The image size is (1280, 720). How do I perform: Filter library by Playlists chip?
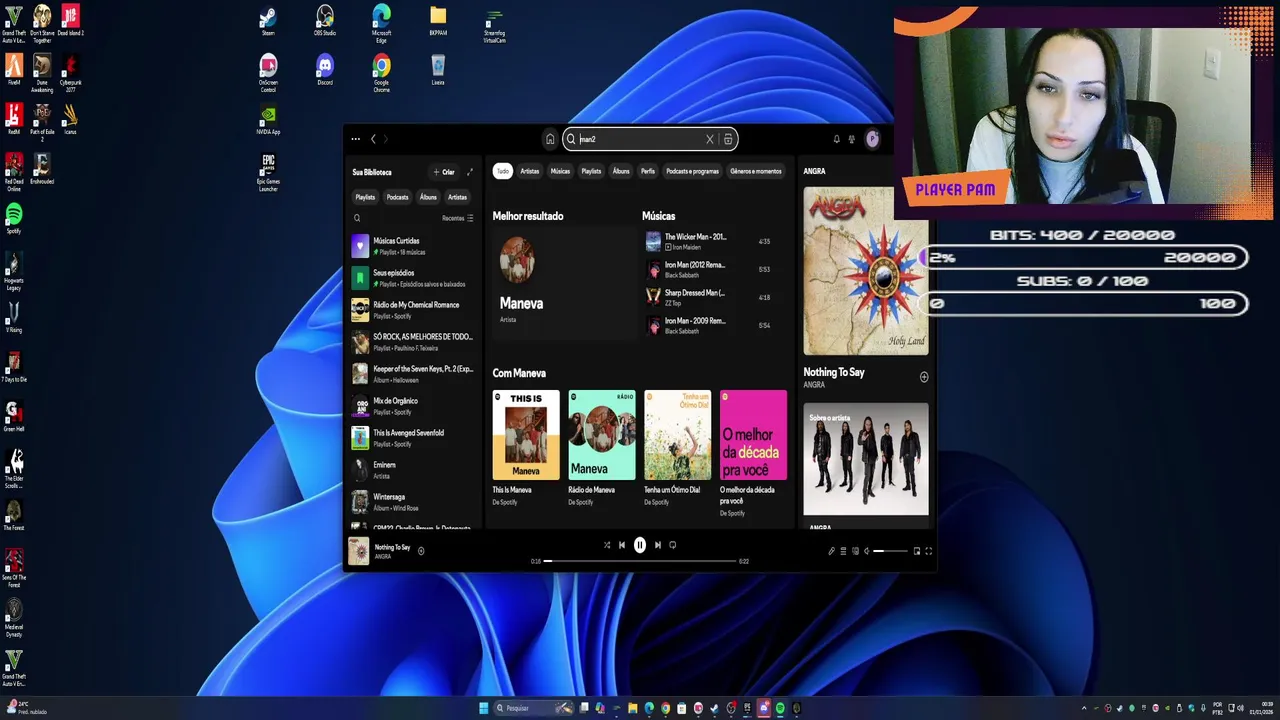[x=365, y=197]
